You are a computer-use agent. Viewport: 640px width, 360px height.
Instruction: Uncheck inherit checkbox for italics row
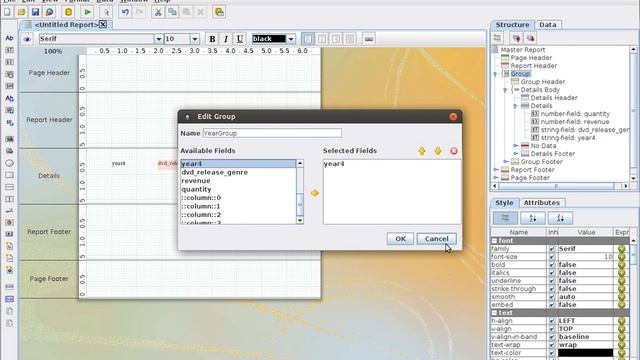point(552,273)
